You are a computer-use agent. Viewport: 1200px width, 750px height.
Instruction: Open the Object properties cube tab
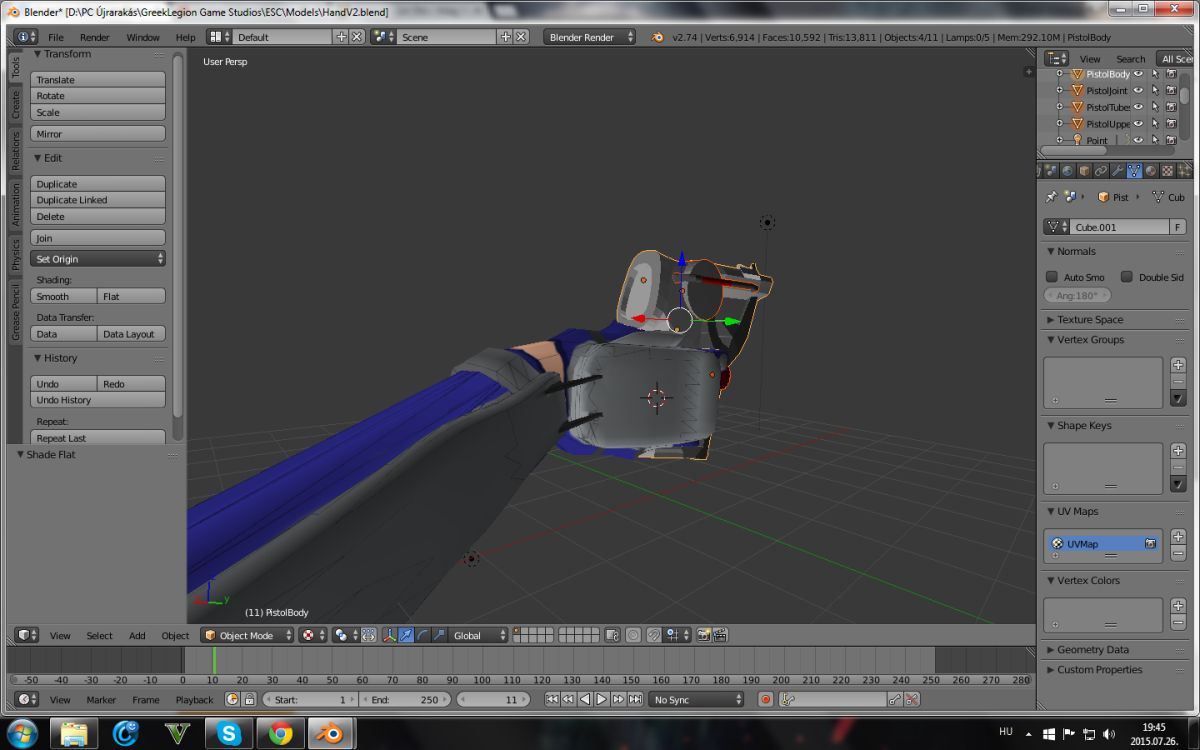click(x=1084, y=171)
